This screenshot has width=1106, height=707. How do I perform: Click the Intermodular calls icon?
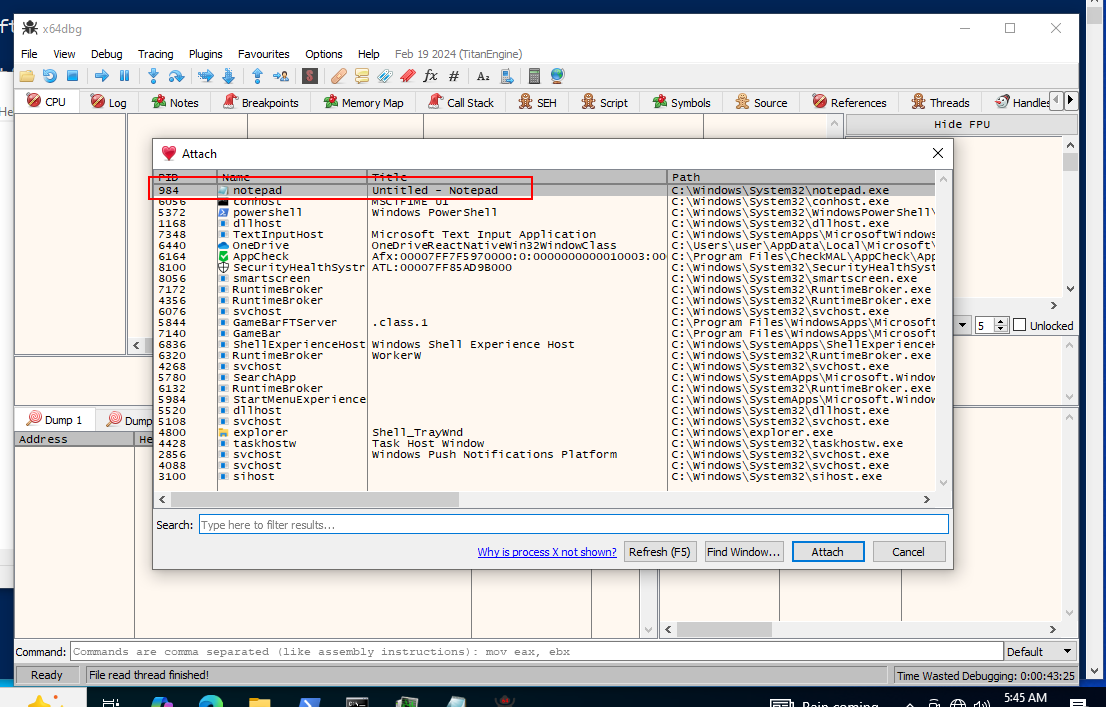coord(506,75)
